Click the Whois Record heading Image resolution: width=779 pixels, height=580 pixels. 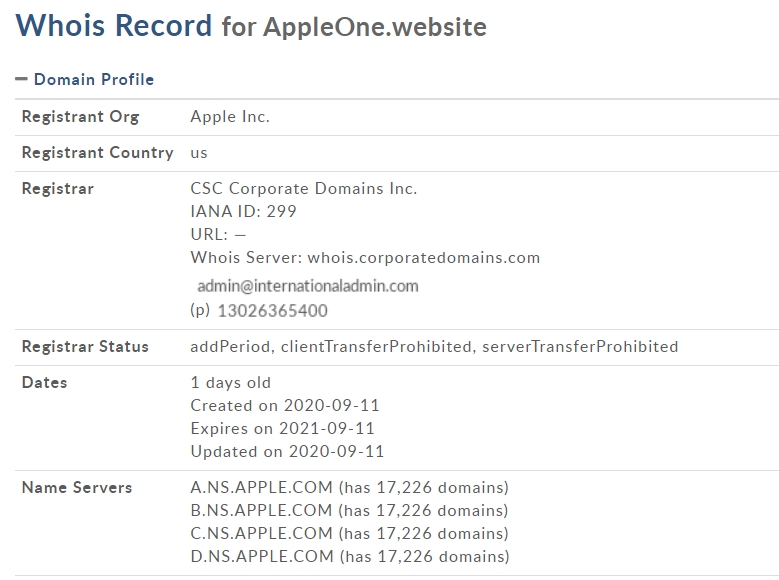coord(114,25)
